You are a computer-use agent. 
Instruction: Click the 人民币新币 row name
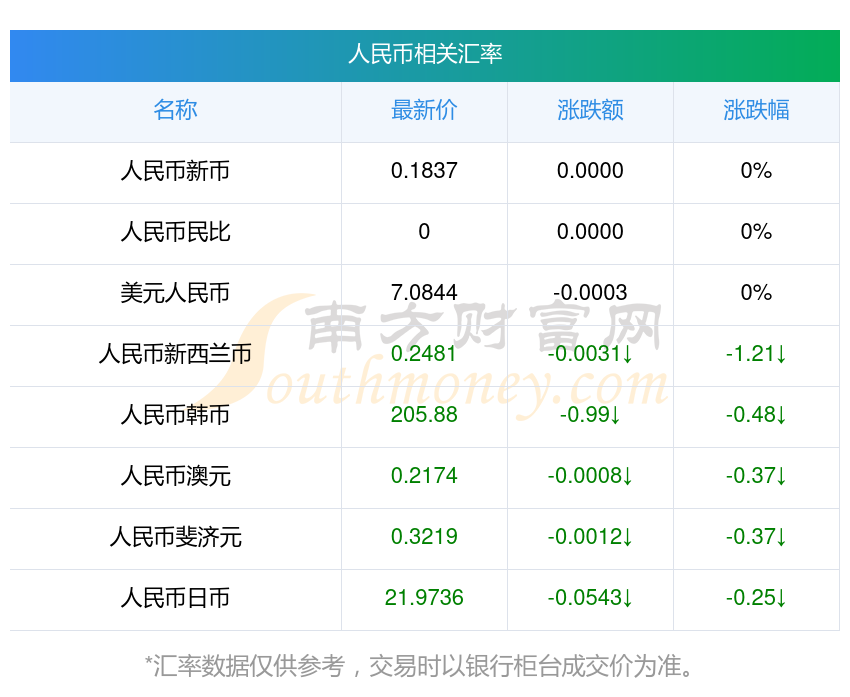[x=175, y=171]
